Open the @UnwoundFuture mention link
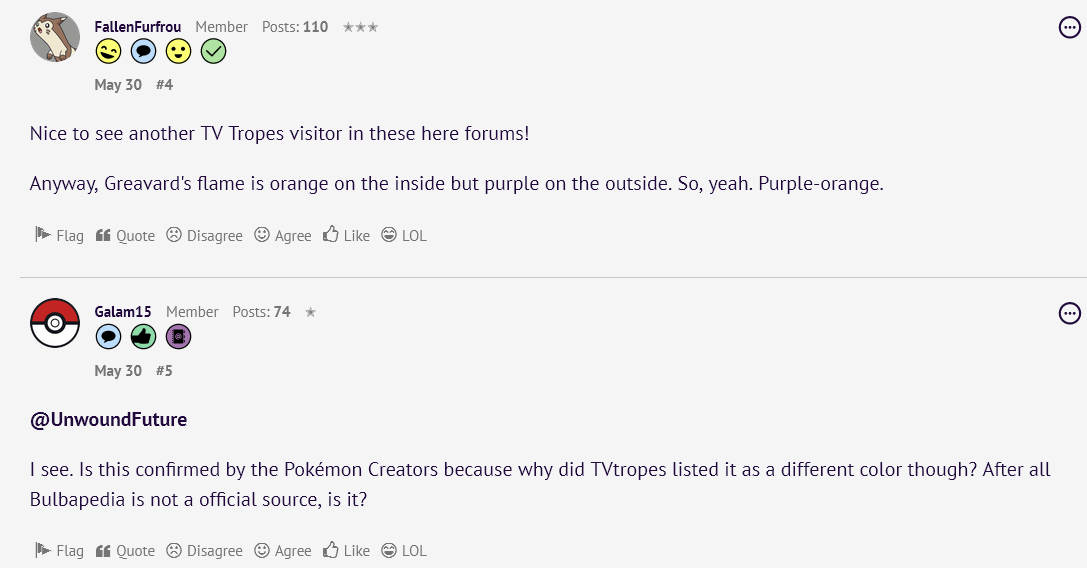Viewport: 1087px width, 568px height. (x=108, y=420)
